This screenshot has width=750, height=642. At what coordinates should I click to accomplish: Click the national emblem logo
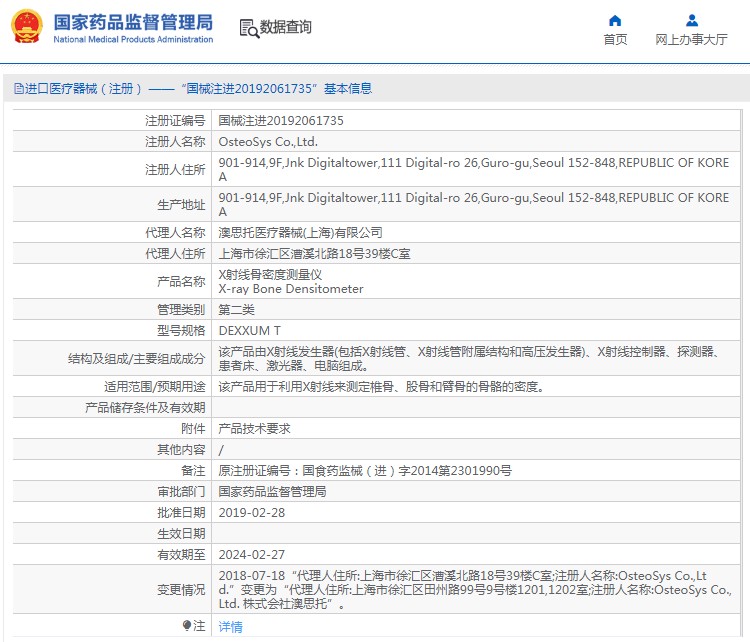(27, 27)
